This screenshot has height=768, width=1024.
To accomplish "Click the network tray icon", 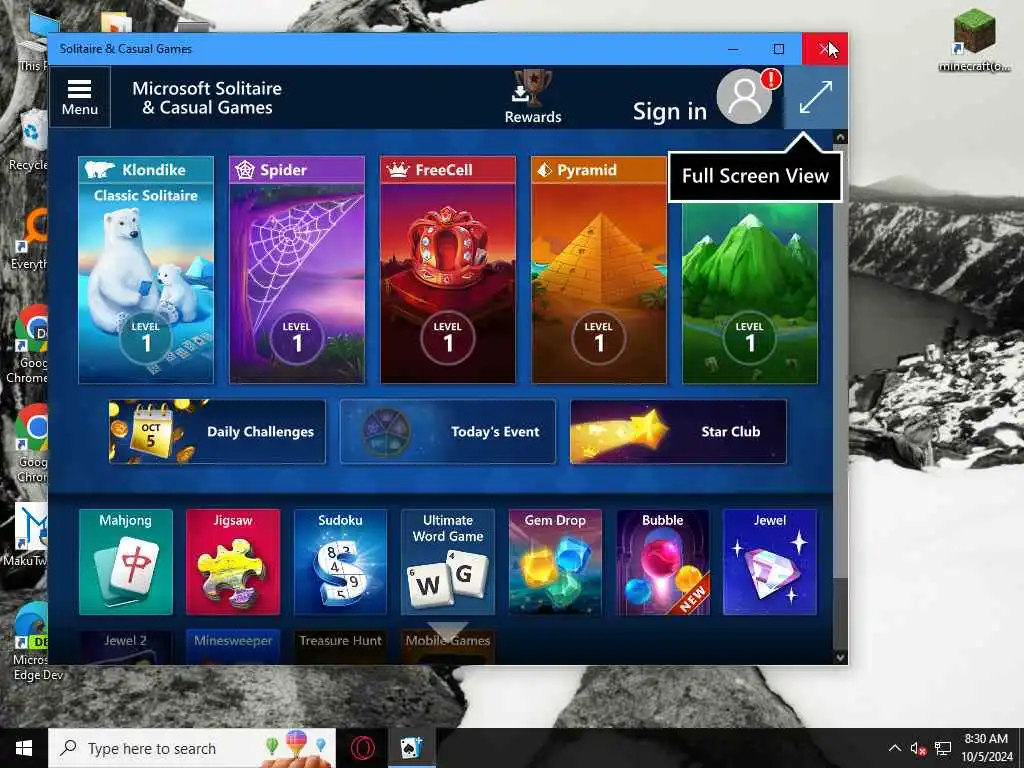I will coord(942,748).
